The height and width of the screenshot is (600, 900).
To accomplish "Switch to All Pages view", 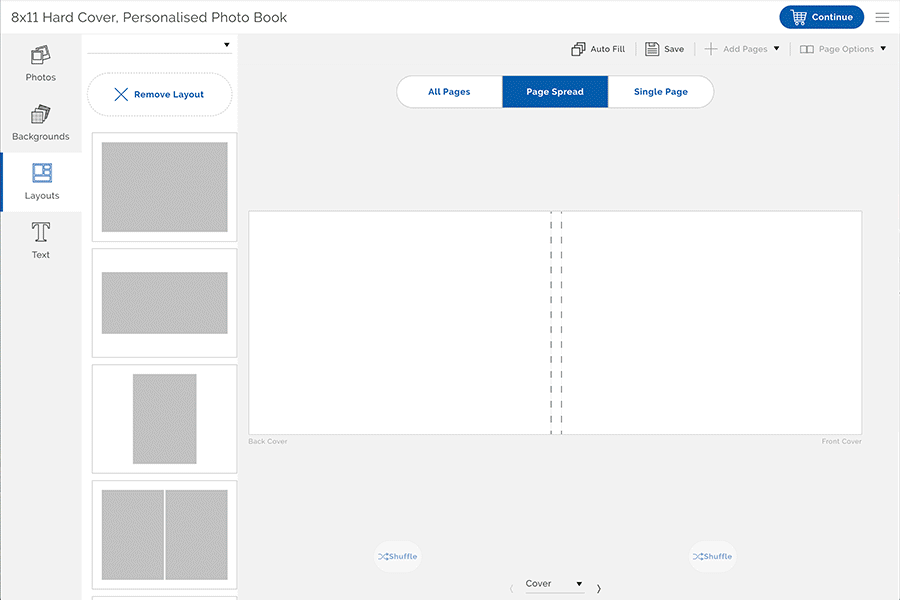I will click(449, 92).
